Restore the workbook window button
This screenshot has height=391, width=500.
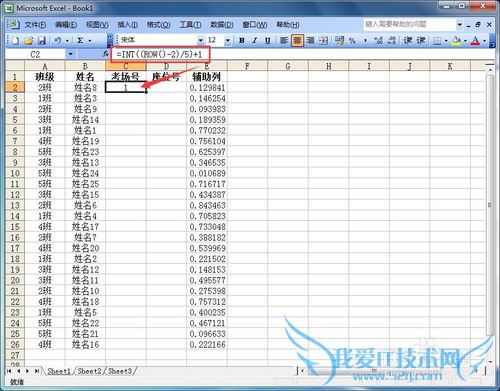[478, 25]
